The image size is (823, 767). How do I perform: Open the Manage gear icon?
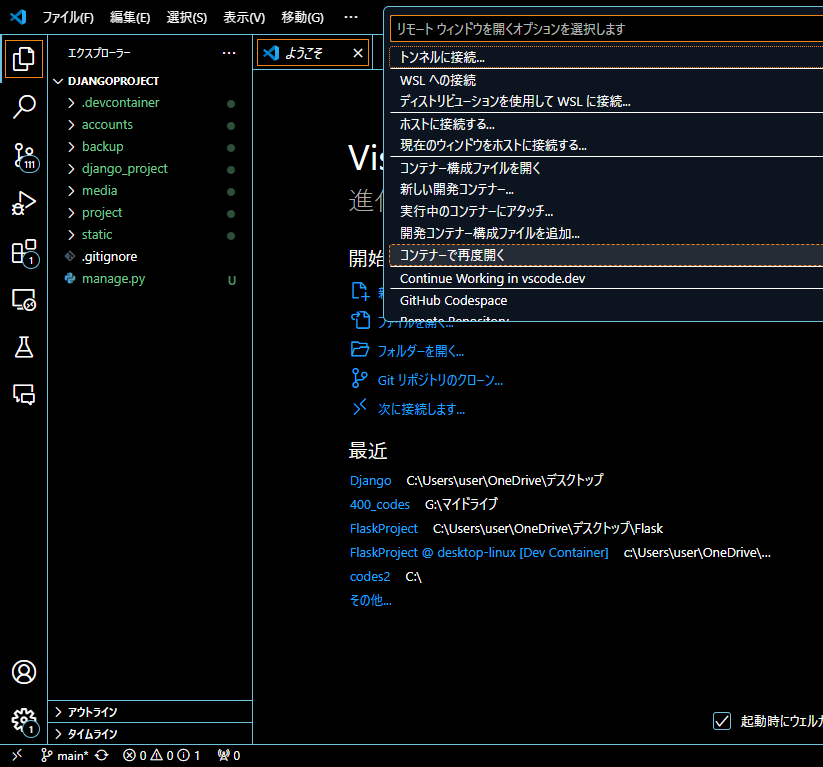[x=24, y=721]
